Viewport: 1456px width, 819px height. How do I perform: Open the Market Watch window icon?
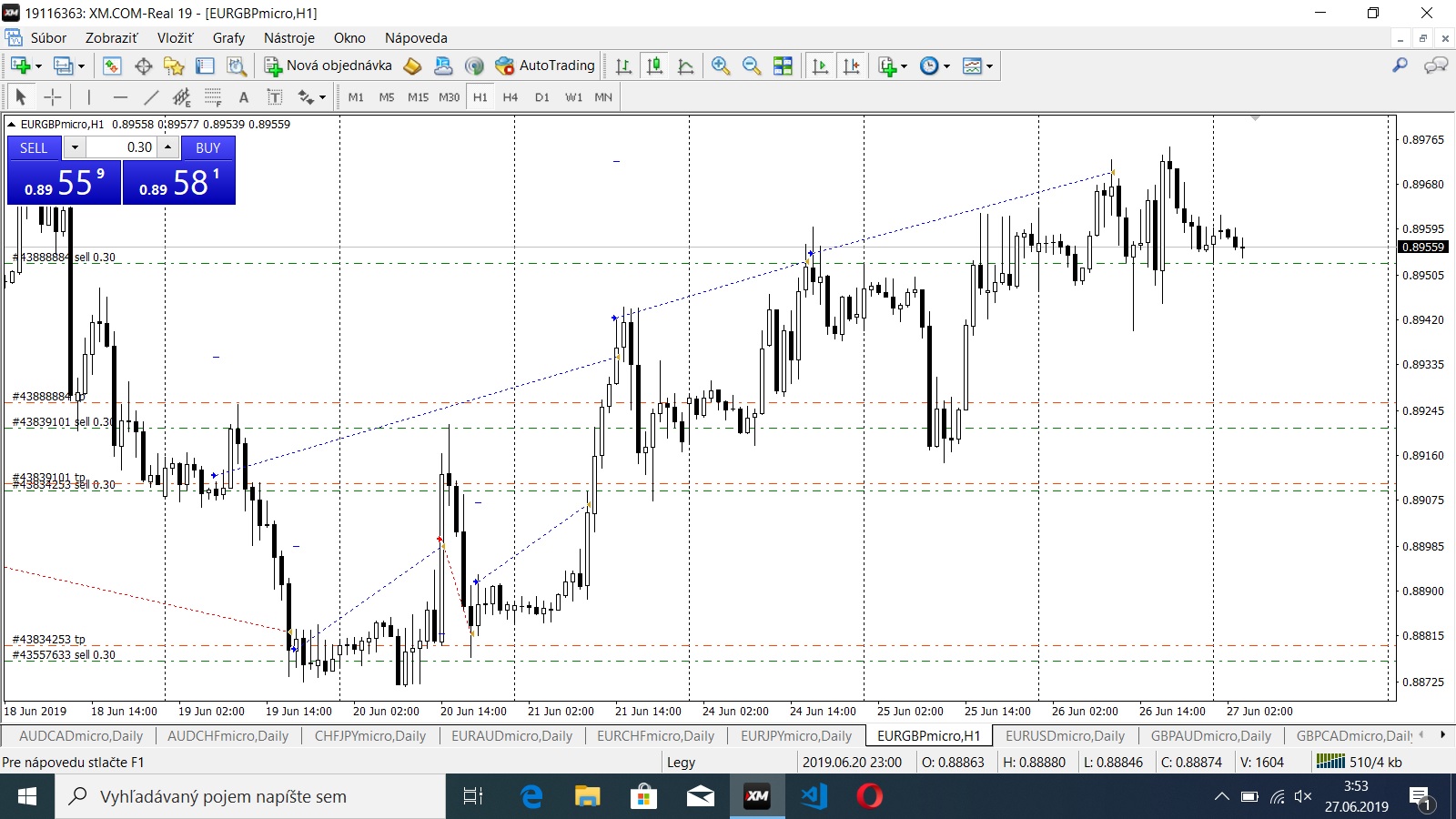[x=112, y=66]
